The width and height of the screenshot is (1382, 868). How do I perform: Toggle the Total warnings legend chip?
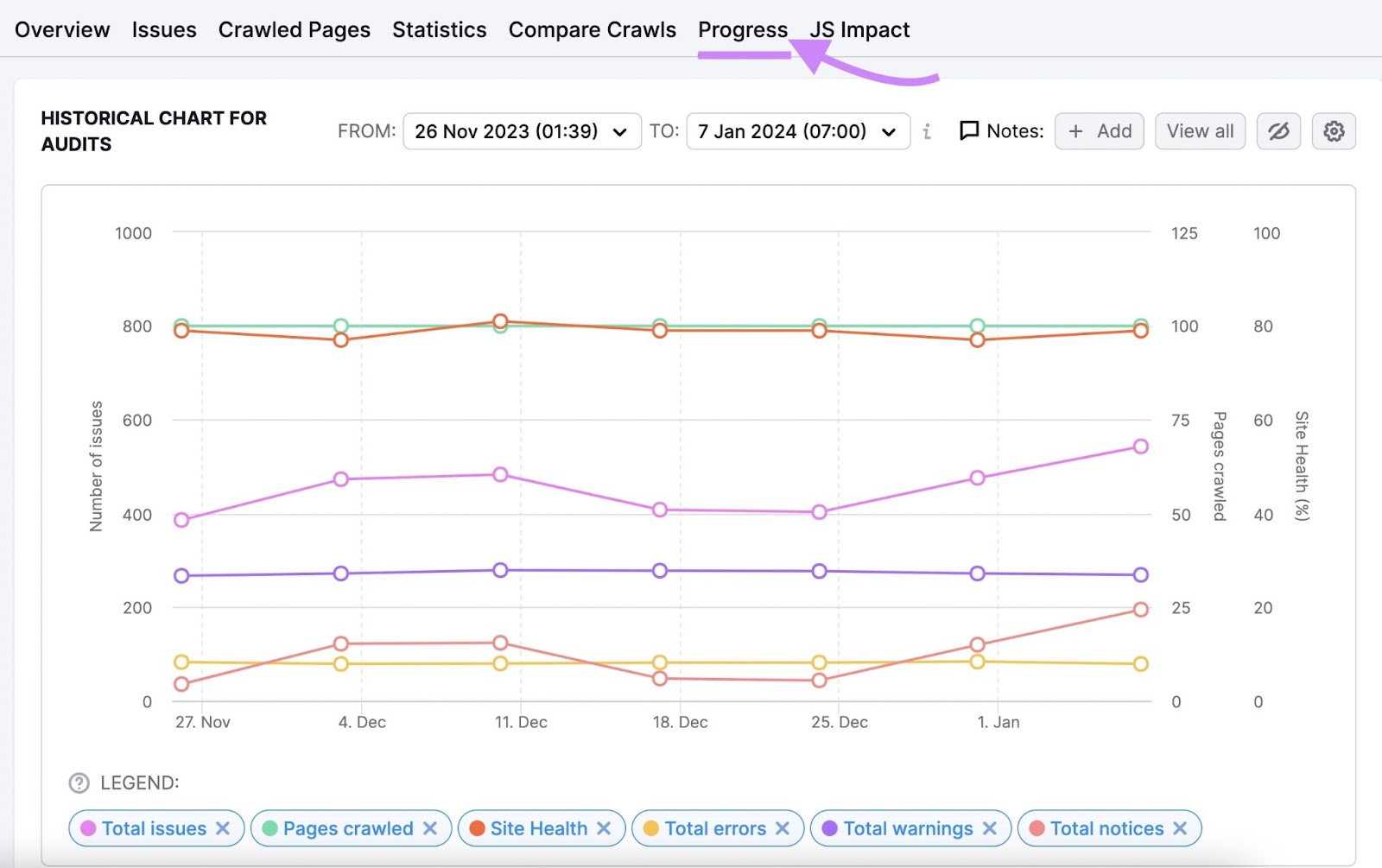tap(909, 828)
